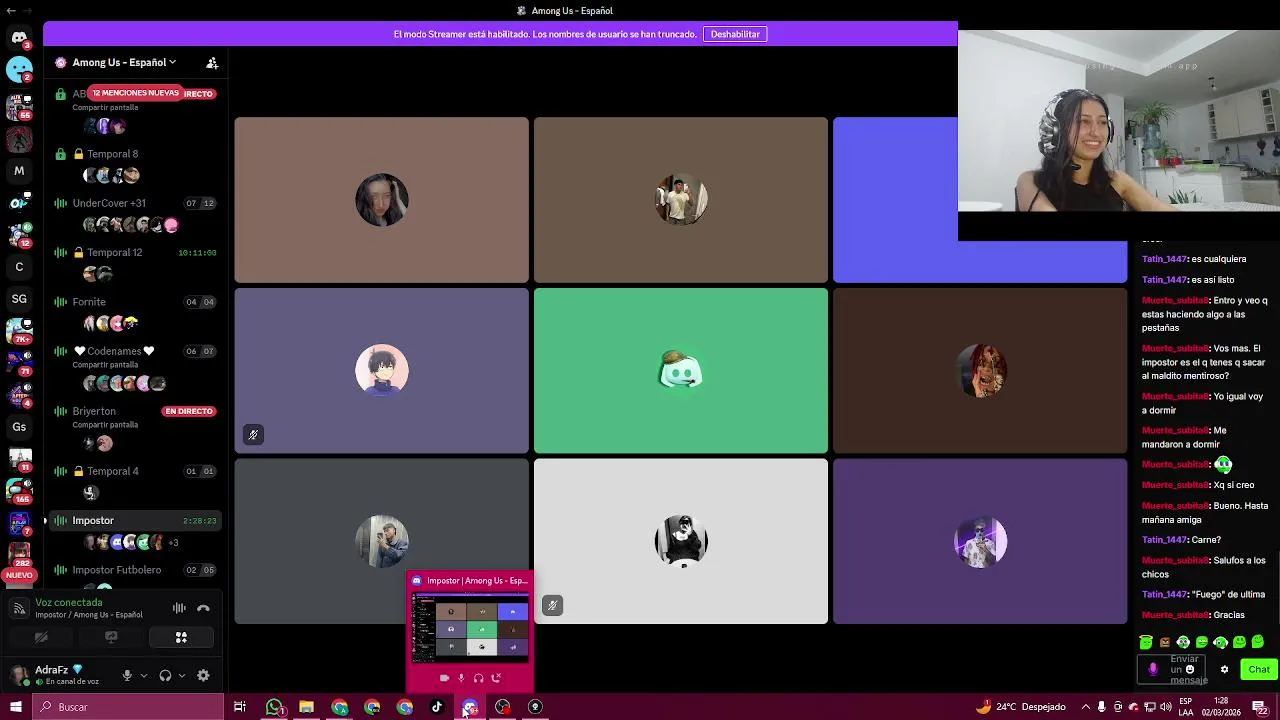
Task: Join the Fornite voice channel
Action: [135, 302]
